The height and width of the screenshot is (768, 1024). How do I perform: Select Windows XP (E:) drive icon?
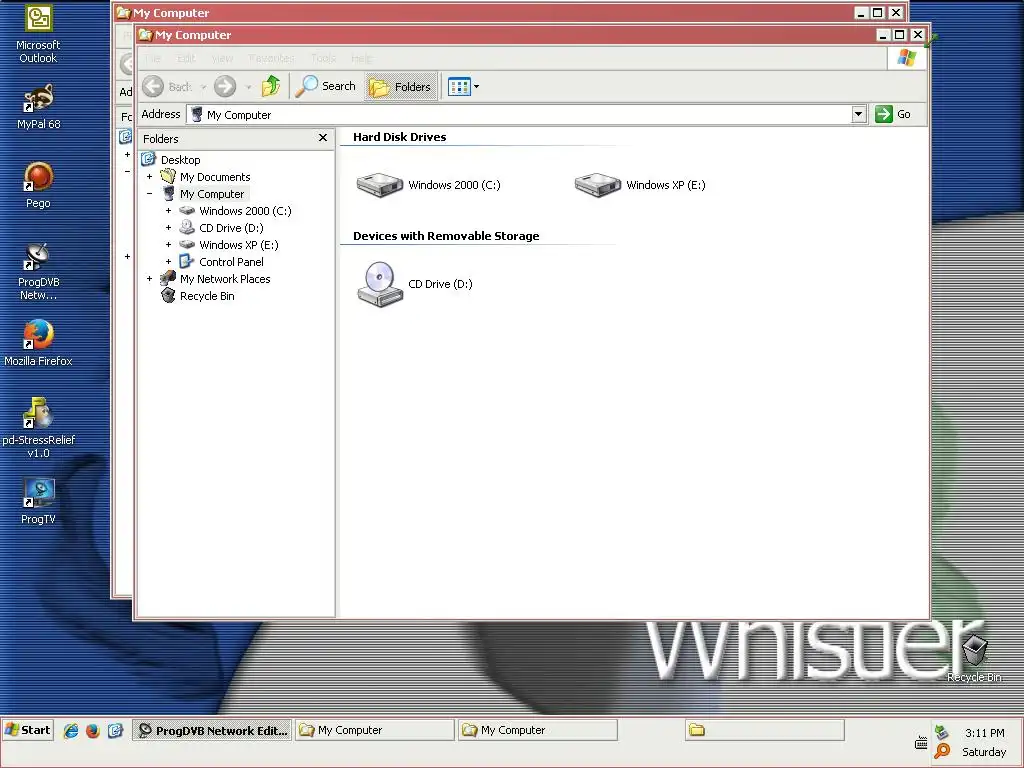coord(598,185)
